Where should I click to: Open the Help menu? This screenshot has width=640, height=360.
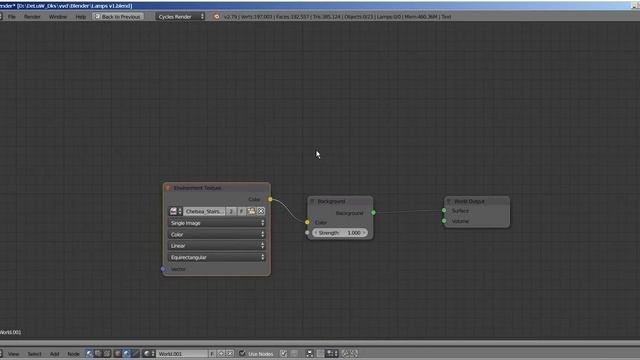pos(80,17)
